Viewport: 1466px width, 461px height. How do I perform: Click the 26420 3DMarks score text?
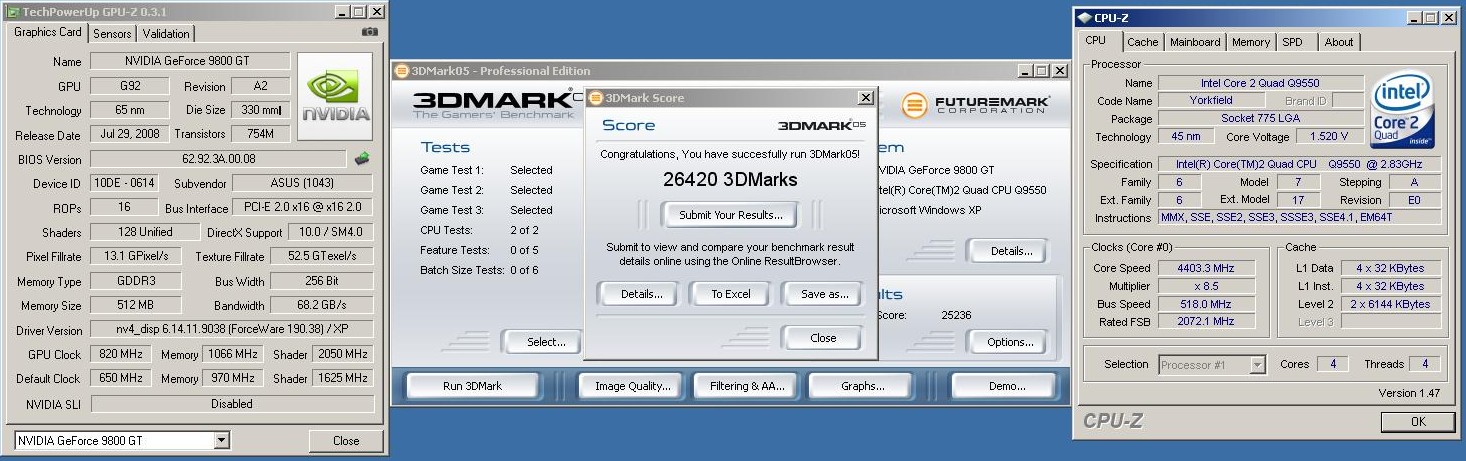(x=730, y=180)
